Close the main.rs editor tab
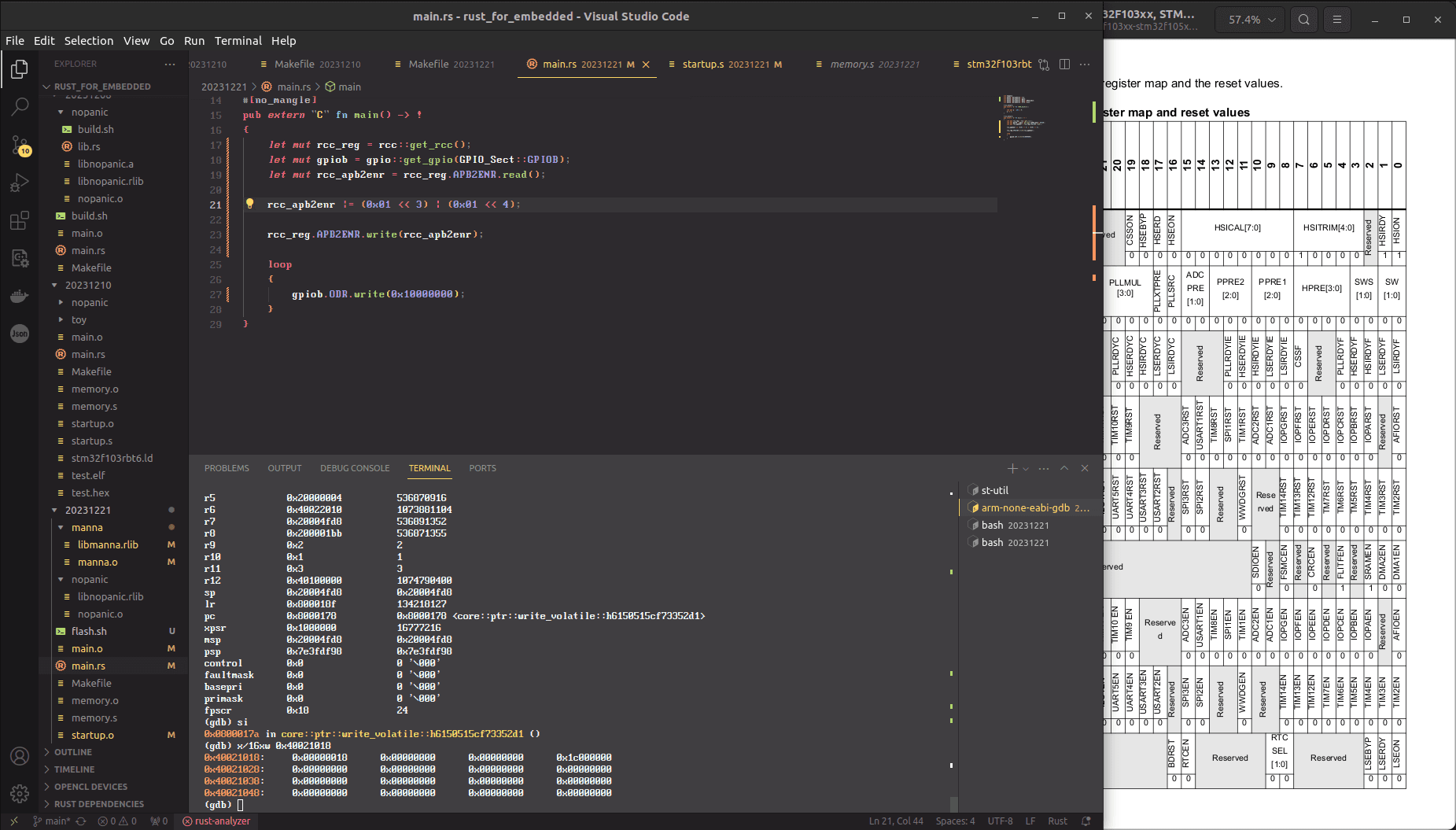The image size is (1456, 830). point(646,65)
